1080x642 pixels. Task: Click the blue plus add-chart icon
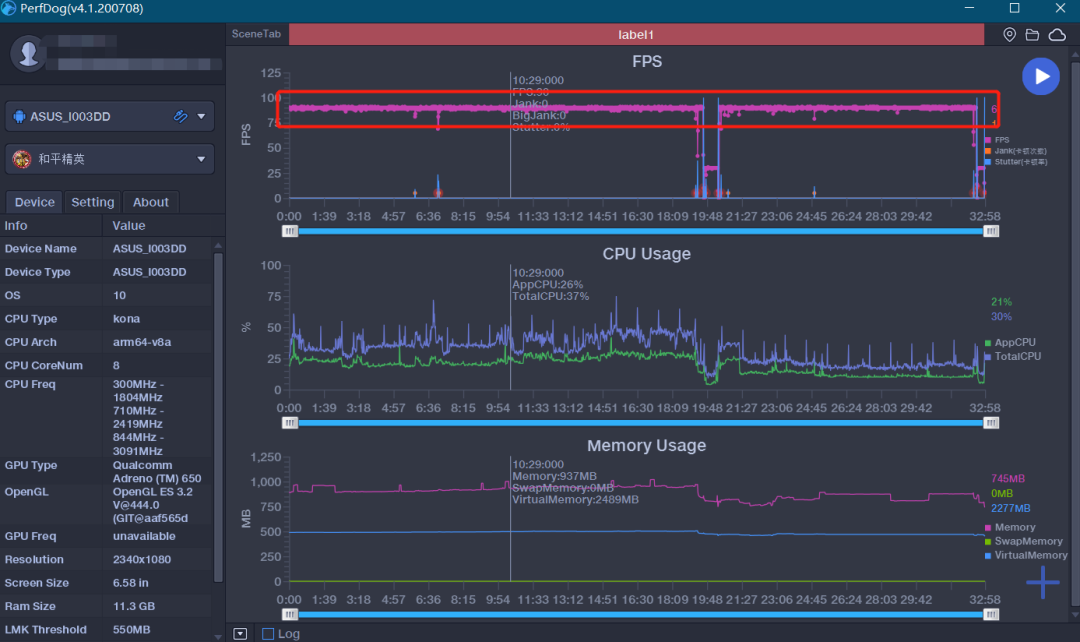tap(1042, 582)
